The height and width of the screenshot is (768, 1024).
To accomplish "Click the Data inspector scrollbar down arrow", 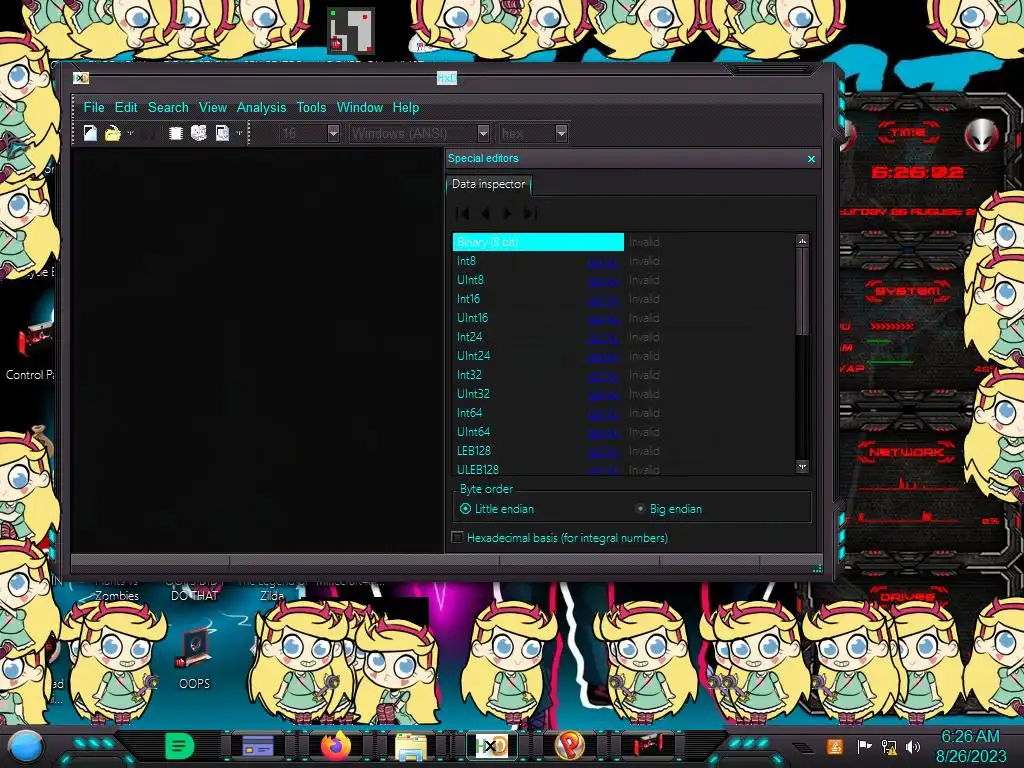I will coord(803,466).
